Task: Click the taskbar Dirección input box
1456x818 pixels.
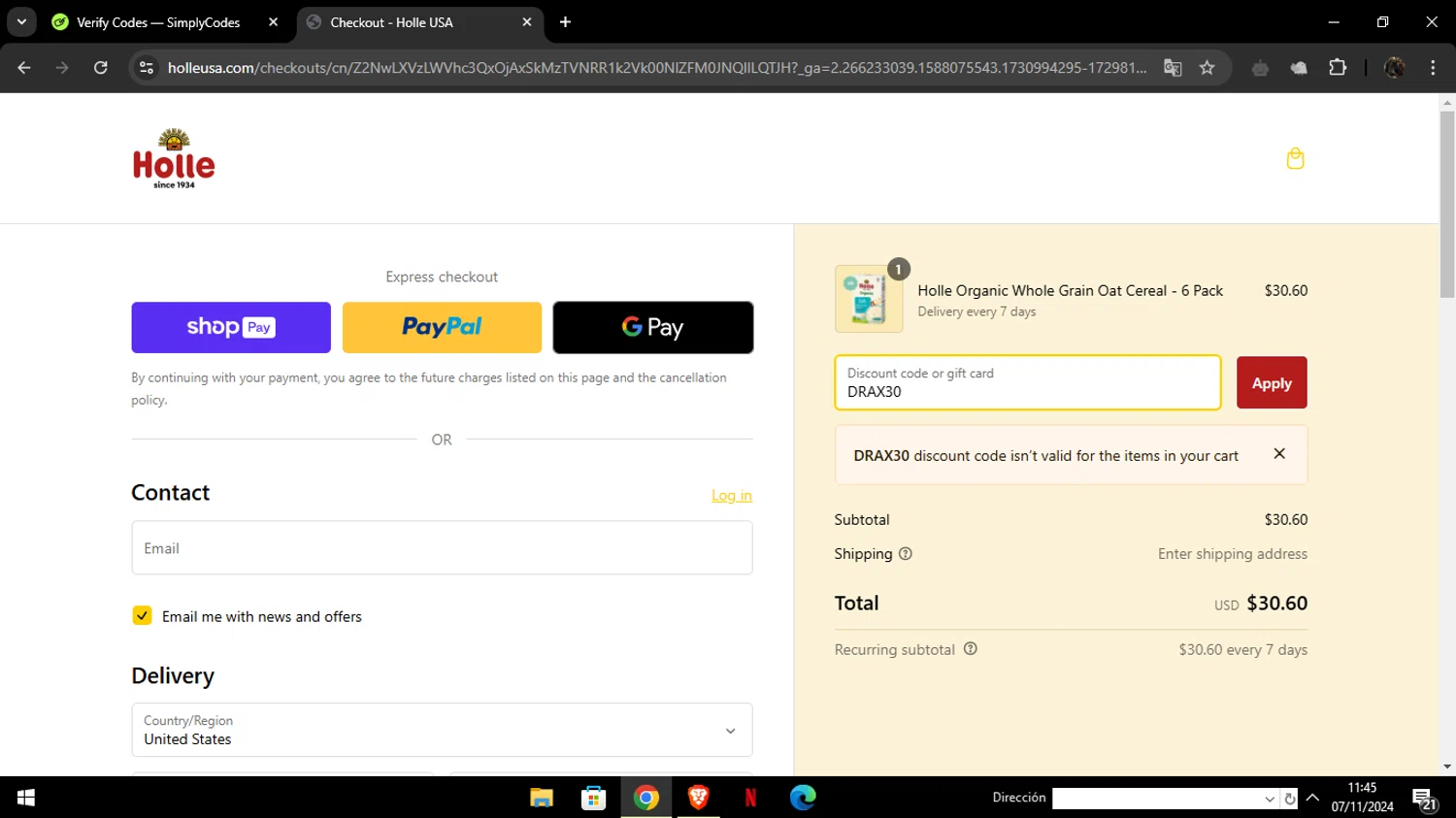Action: click(1157, 799)
